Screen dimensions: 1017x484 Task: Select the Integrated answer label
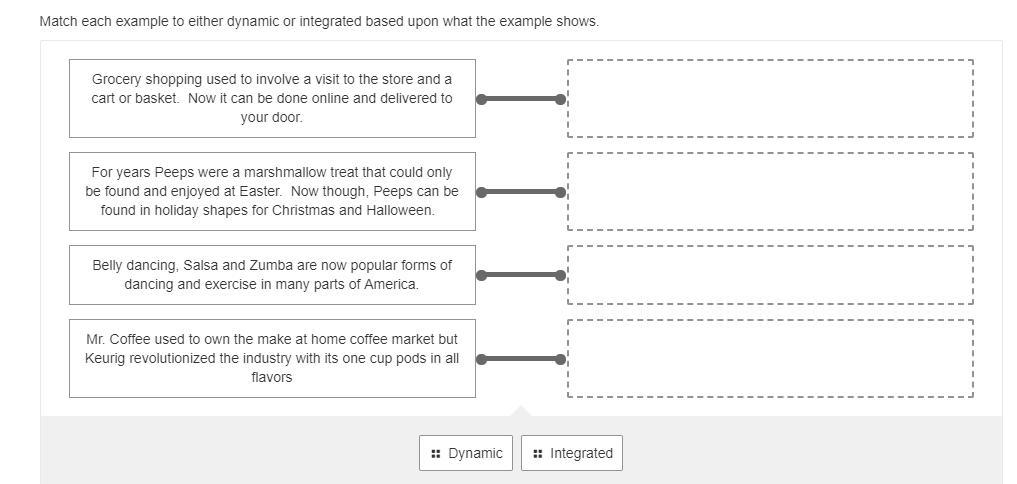click(581, 453)
